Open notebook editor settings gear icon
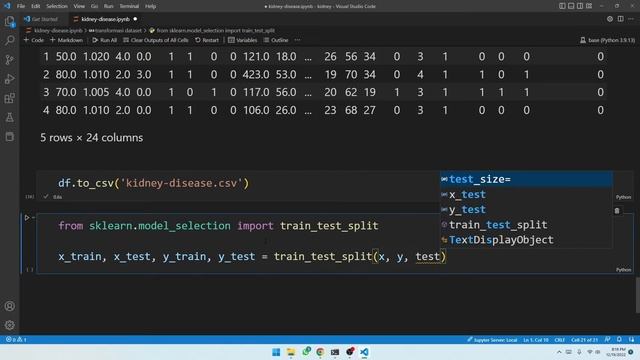This screenshot has width=640, height=360. [x=610, y=19]
